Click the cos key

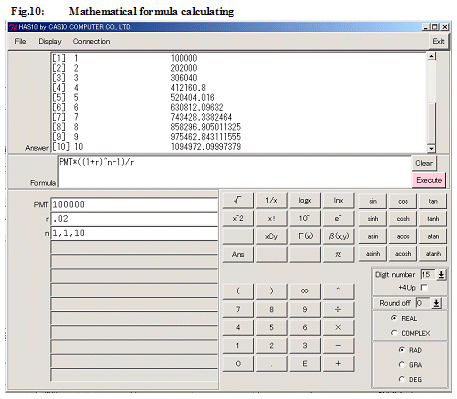pyautogui.click(x=403, y=201)
